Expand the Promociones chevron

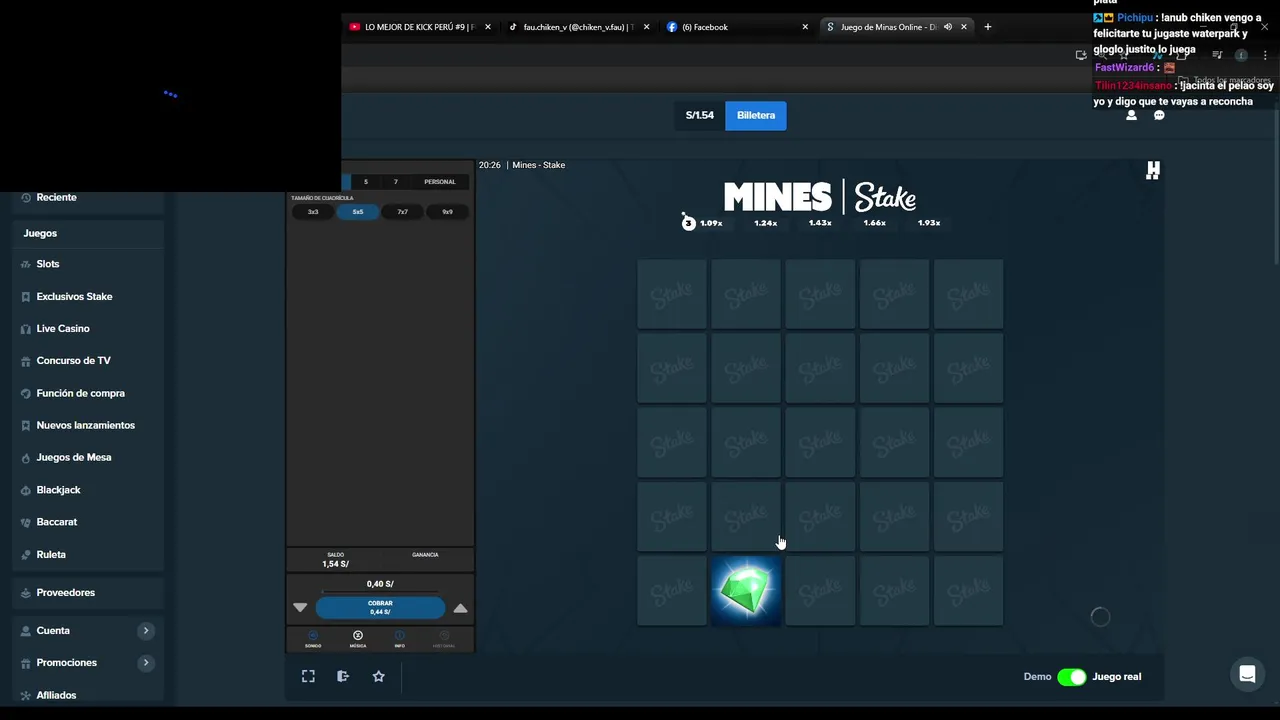146,663
